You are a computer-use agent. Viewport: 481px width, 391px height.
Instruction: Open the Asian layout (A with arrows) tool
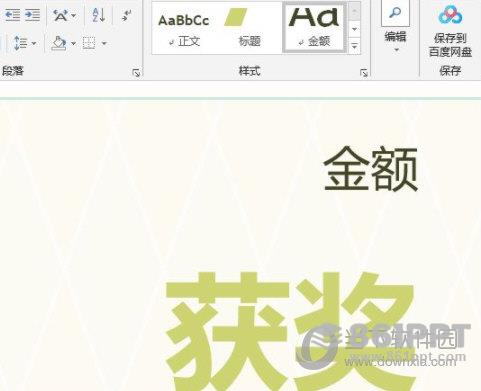point(61,15)
